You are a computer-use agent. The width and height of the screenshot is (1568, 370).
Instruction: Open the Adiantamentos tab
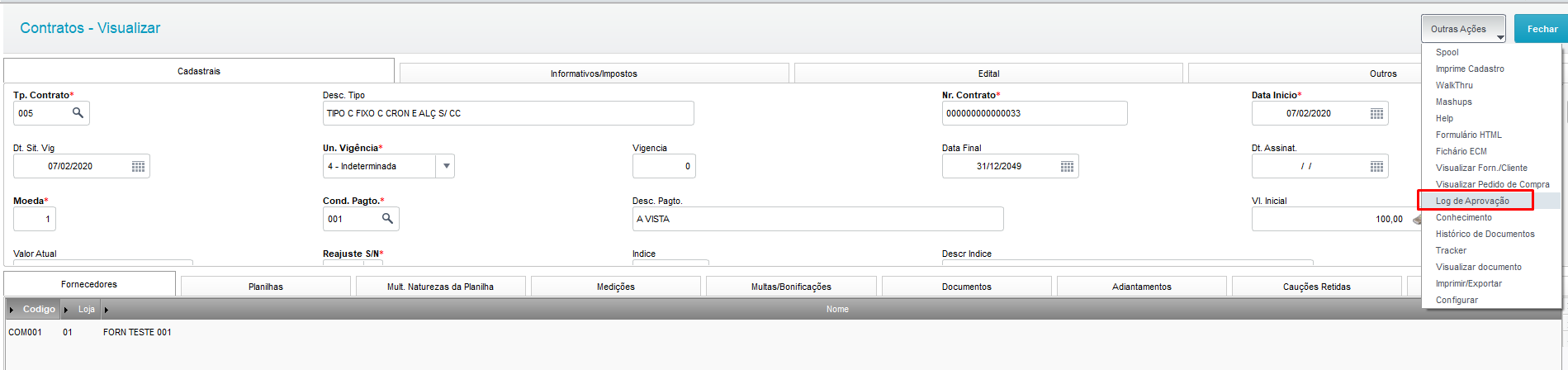[x=1142, y=287]
